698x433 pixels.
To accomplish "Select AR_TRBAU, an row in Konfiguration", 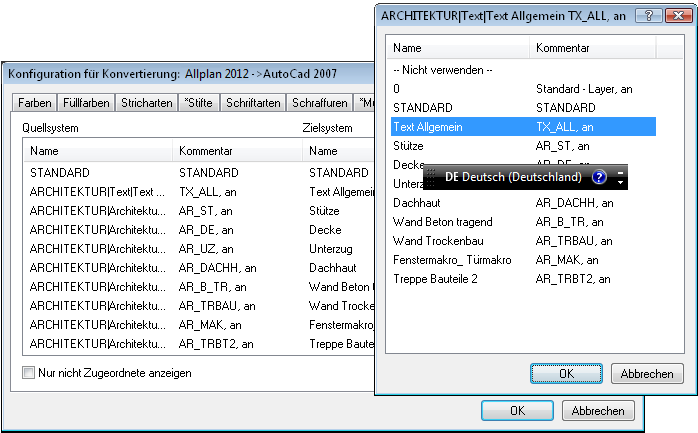I will (199, 306).
